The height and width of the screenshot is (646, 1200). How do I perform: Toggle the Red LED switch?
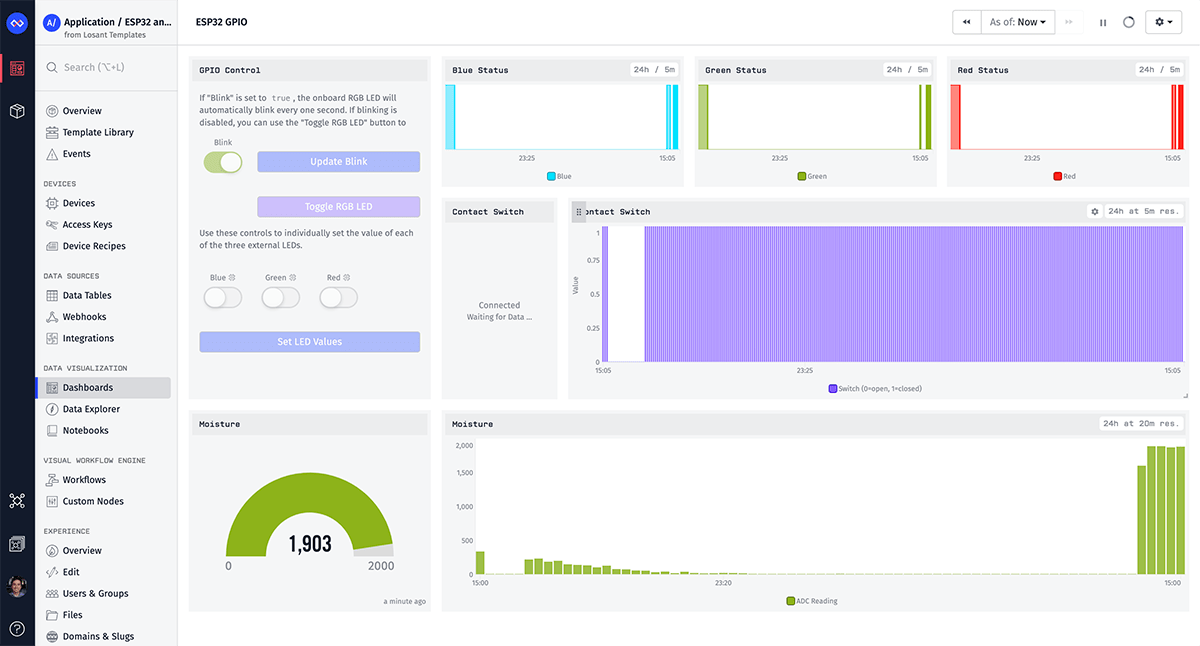[339, 297]
